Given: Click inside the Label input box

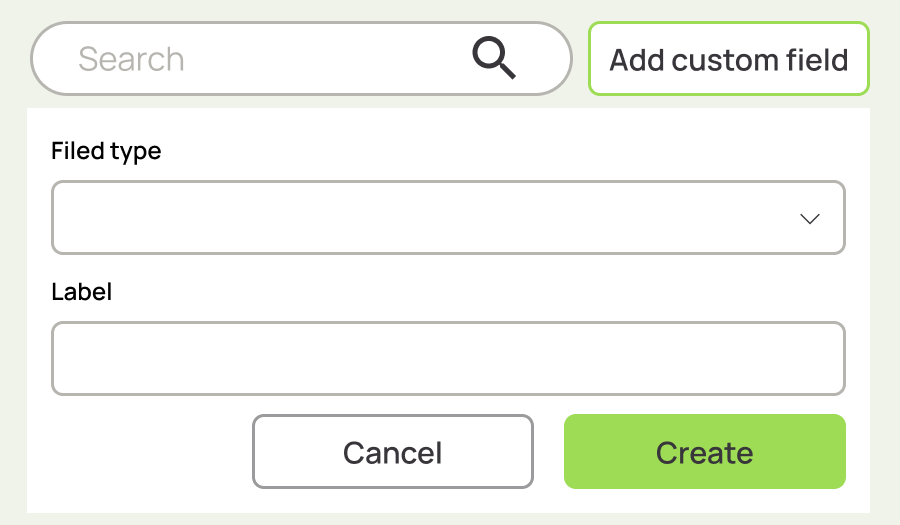Looking at the screenshot, I should tap(448, 358).
